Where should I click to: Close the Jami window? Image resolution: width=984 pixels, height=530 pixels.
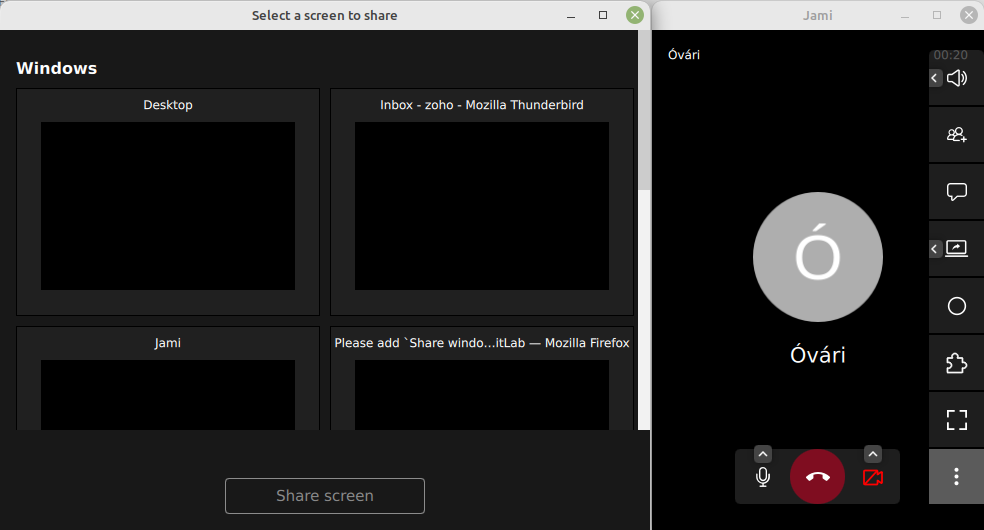[969, 15]
